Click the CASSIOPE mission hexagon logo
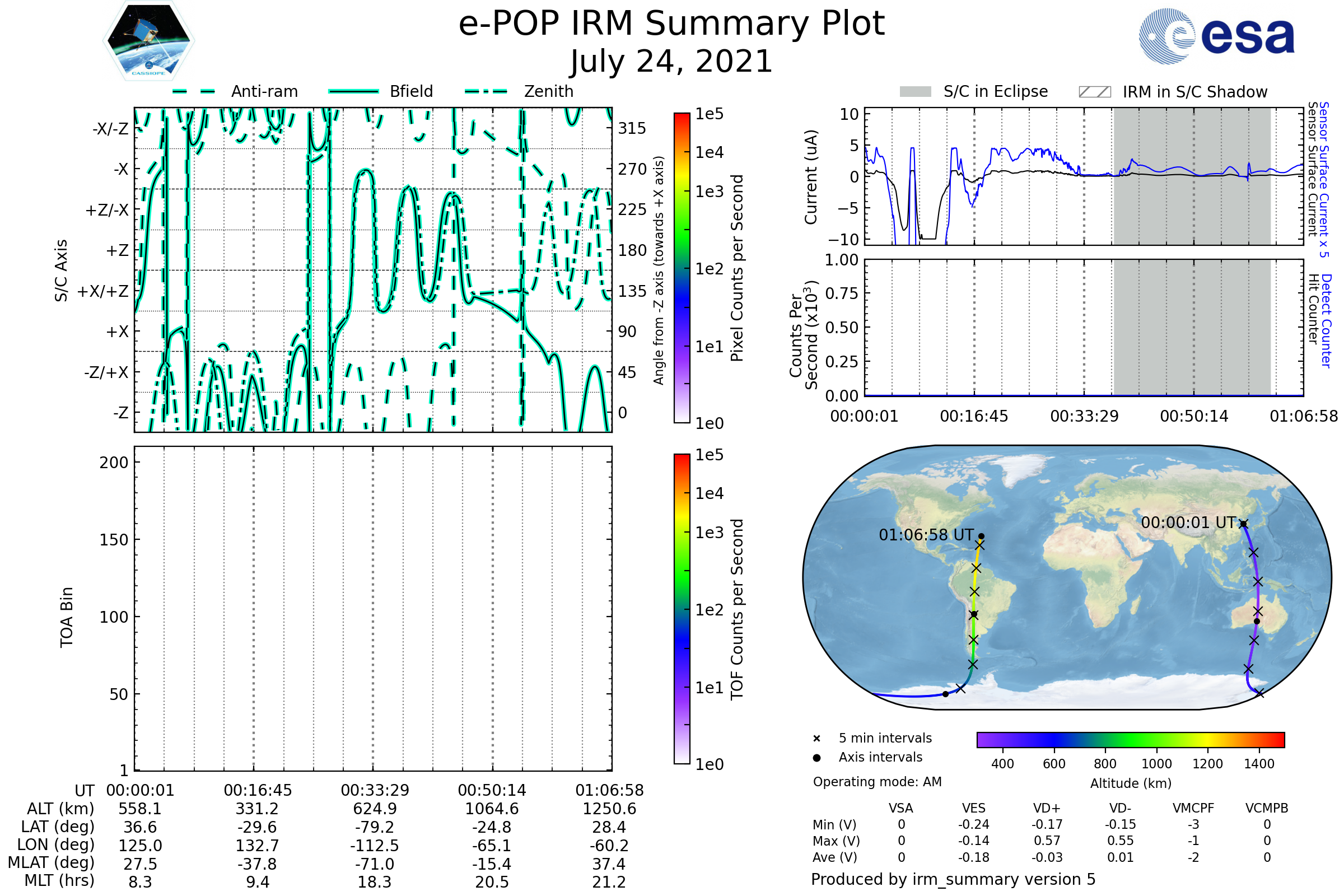Screen dimensions: 1344x896 point(148,41)
